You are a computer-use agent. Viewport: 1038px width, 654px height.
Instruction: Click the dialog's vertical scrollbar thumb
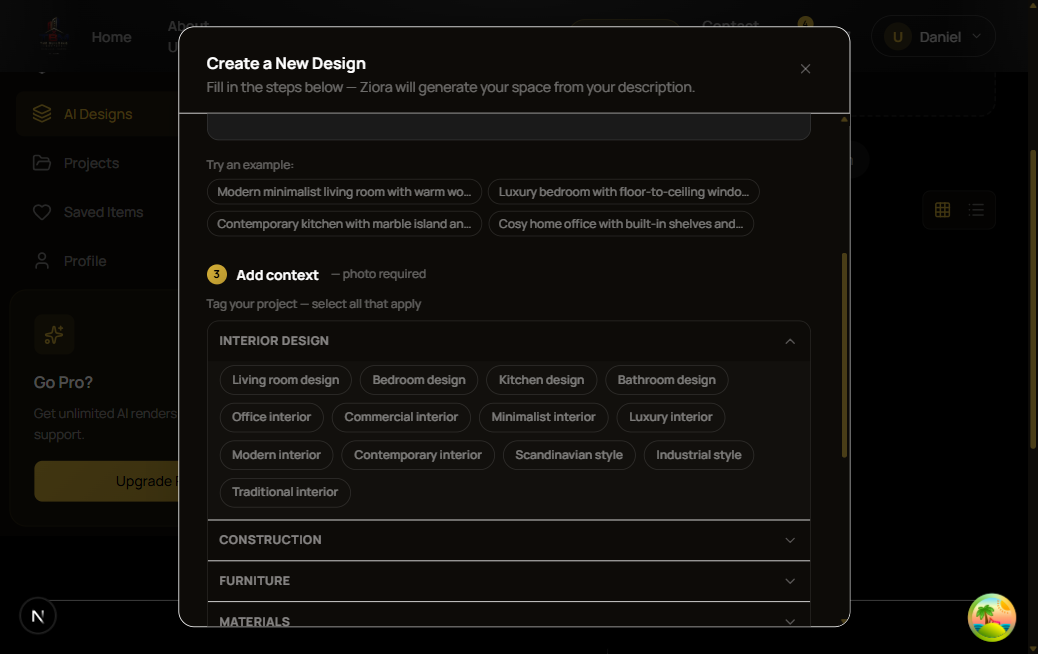click(844, 355)
